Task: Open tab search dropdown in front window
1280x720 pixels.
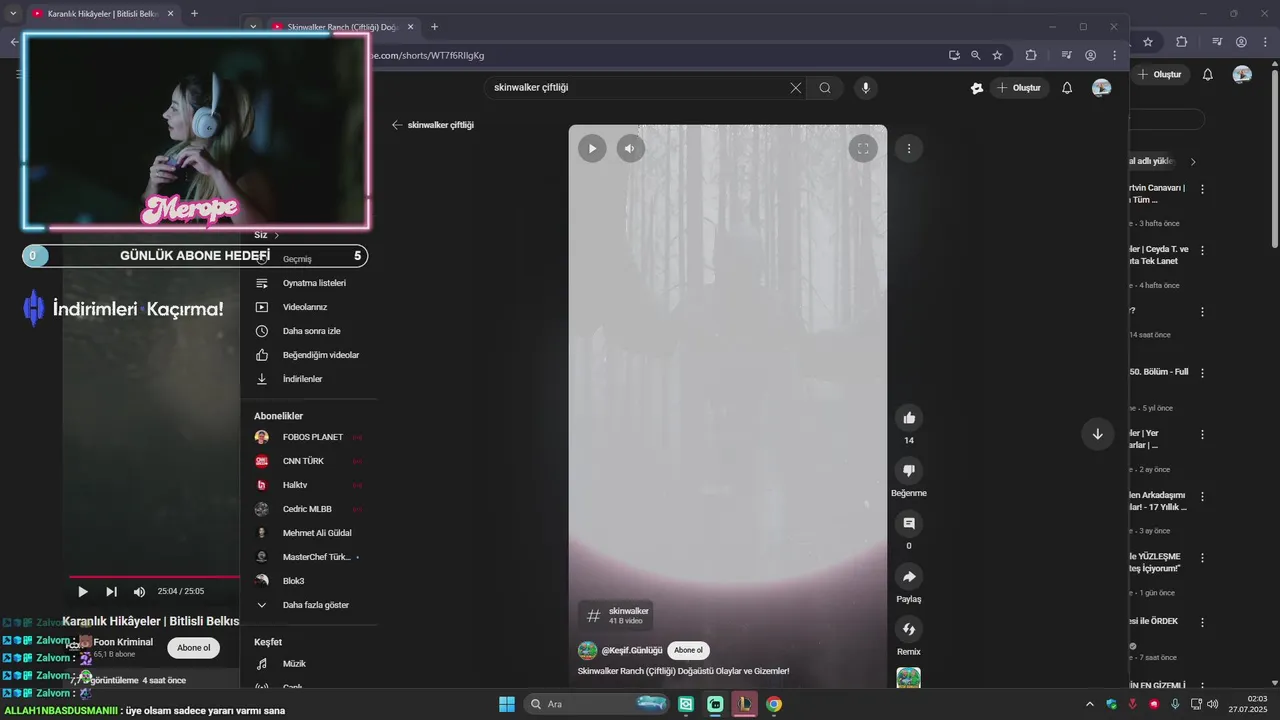Action: coord(252,27)
